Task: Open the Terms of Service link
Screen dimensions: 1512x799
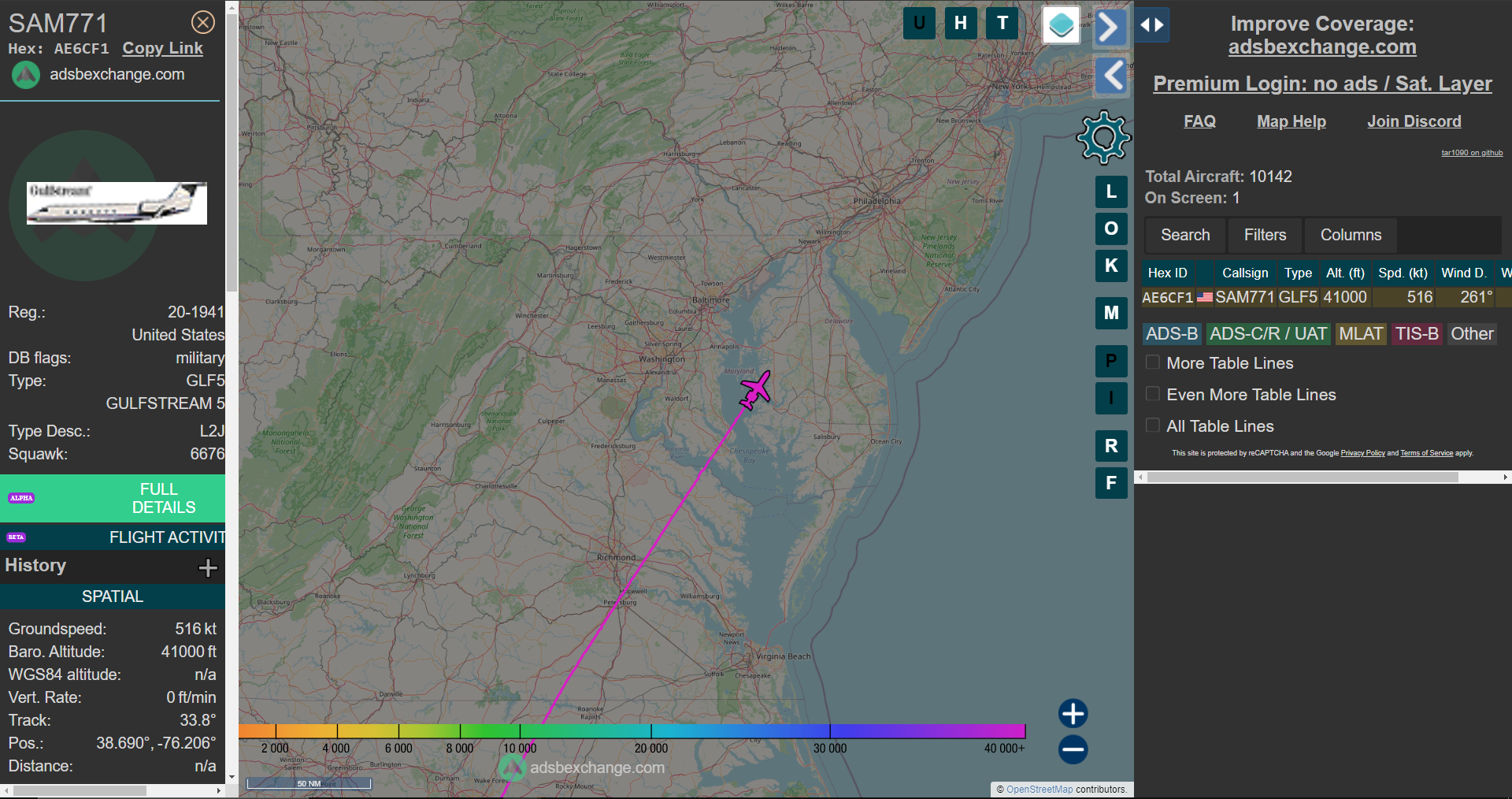Action: (x=1426, y=453)
